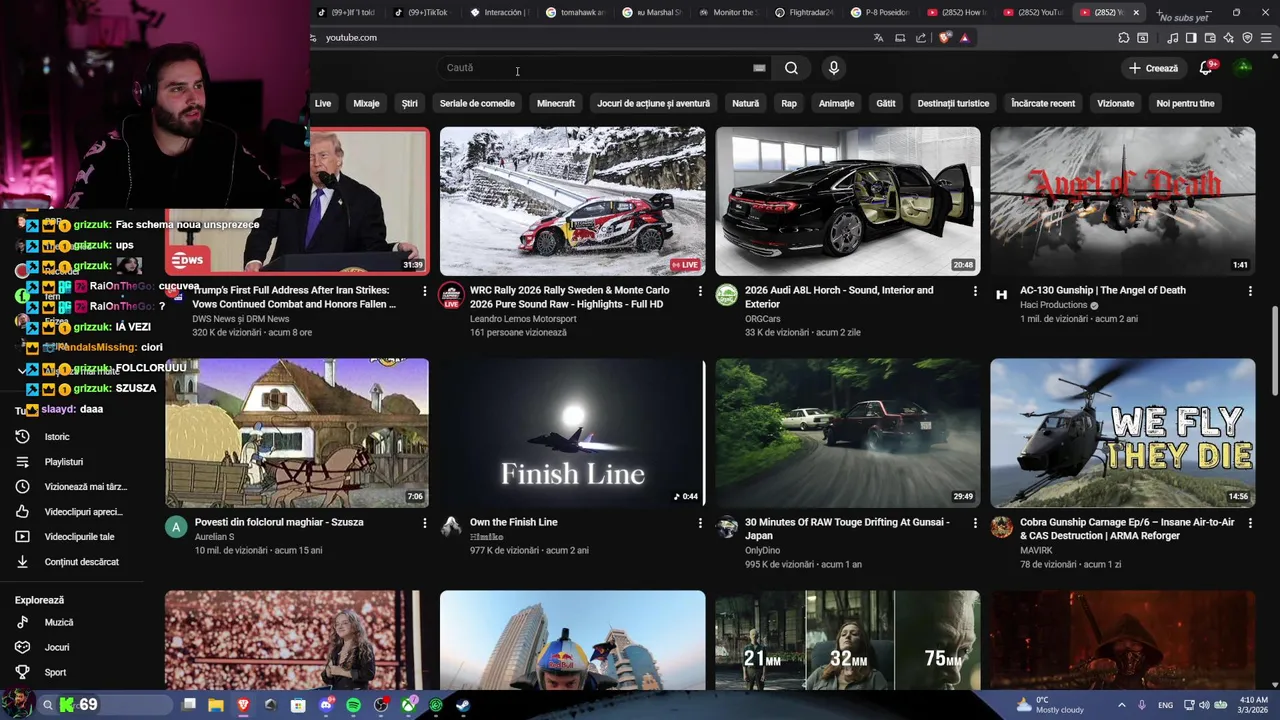Open options for AC-130 Gunship video

(1250, 291)
